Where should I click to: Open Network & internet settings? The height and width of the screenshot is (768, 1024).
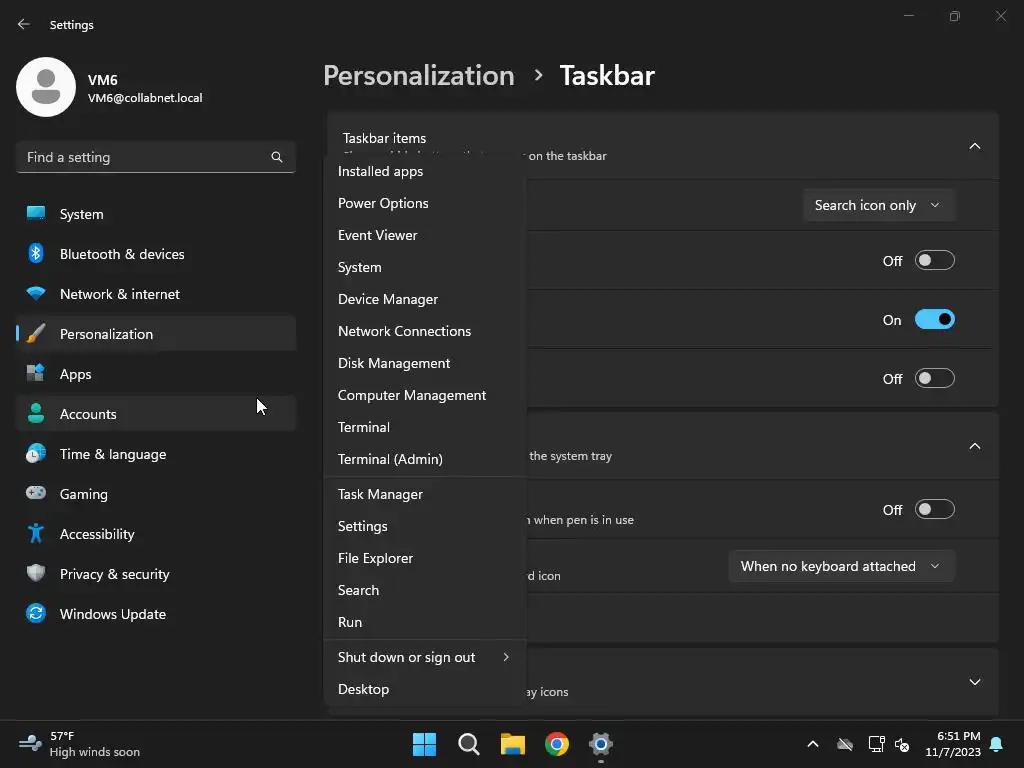pos(156,294)
